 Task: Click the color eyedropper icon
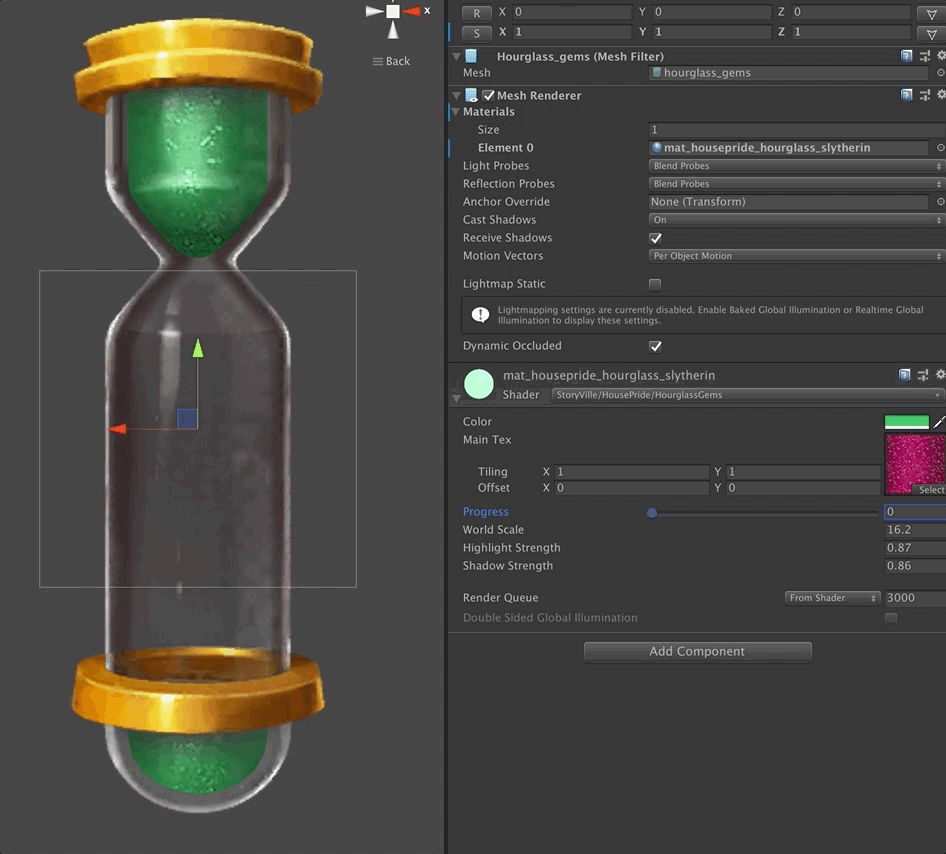pyautogui.click(x=939, y=422)
